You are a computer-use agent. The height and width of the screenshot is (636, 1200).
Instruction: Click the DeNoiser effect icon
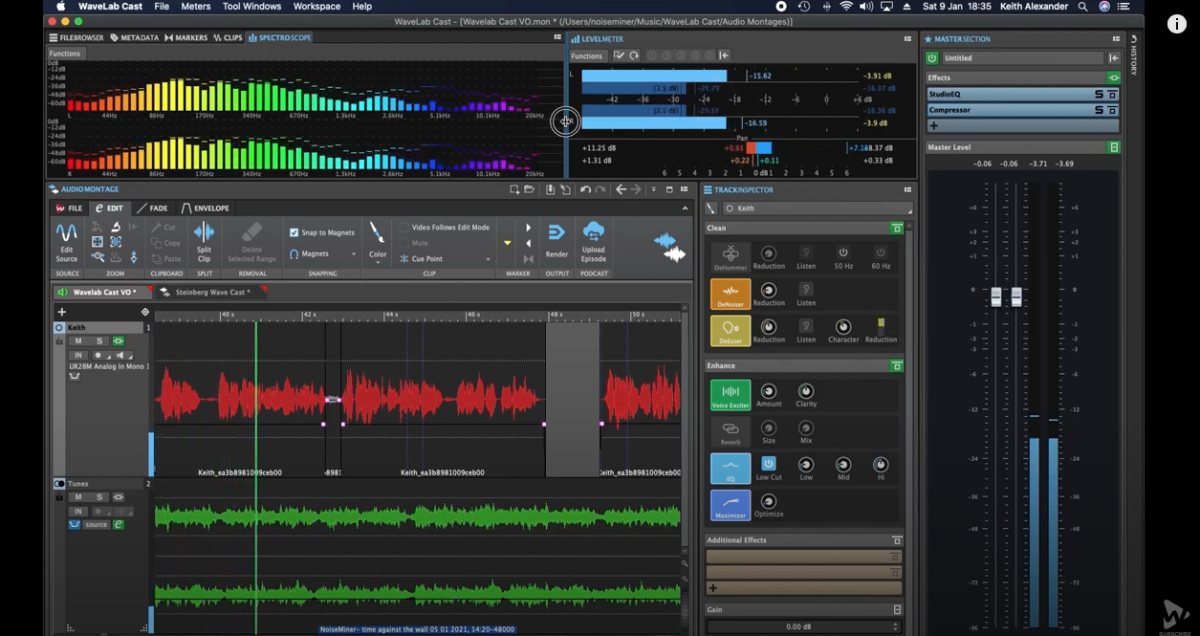click(x=730, y=293)
